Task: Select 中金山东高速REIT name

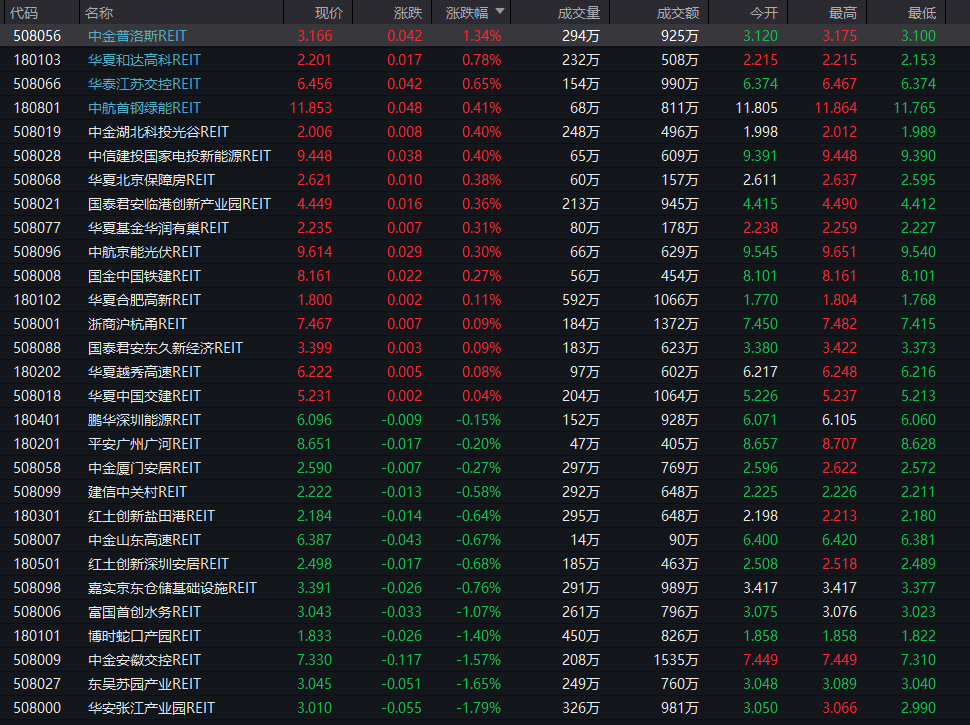Action: coord(144,540)
